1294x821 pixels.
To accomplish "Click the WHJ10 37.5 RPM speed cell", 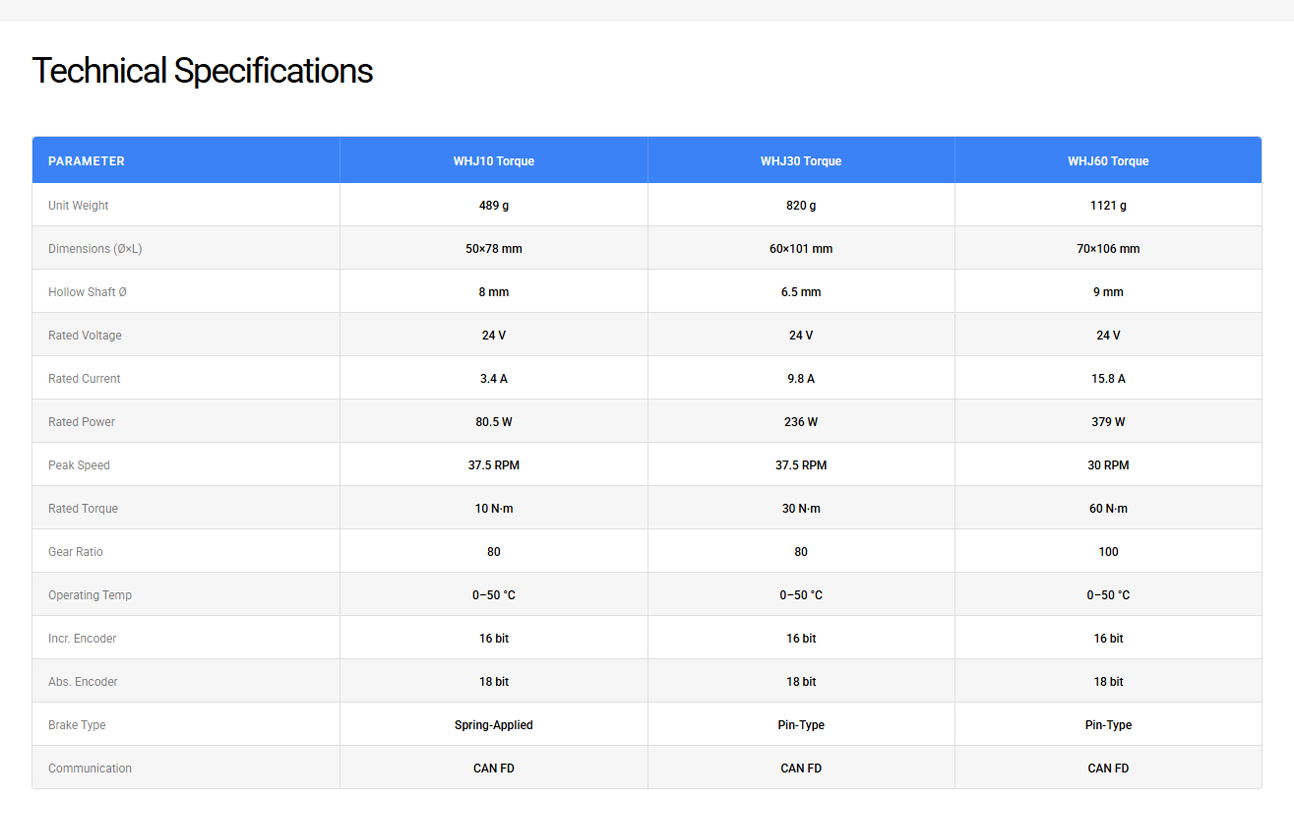I will pyautogui.click(x=494, y=465).
